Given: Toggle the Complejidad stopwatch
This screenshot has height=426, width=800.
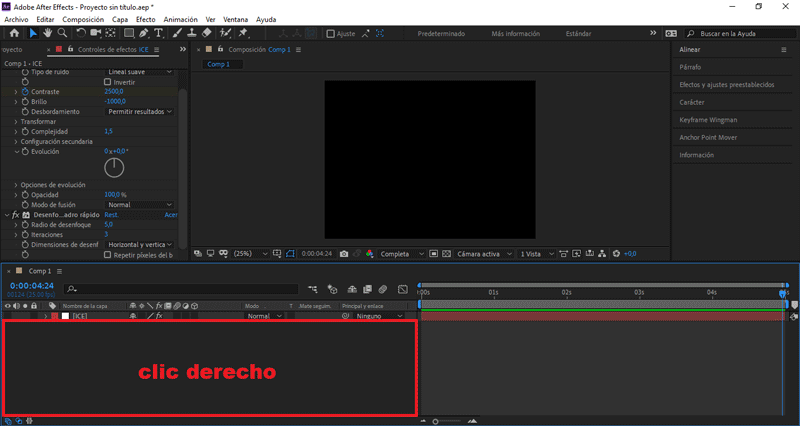Looking at the screenshot, I should click(x=25, y=132).
